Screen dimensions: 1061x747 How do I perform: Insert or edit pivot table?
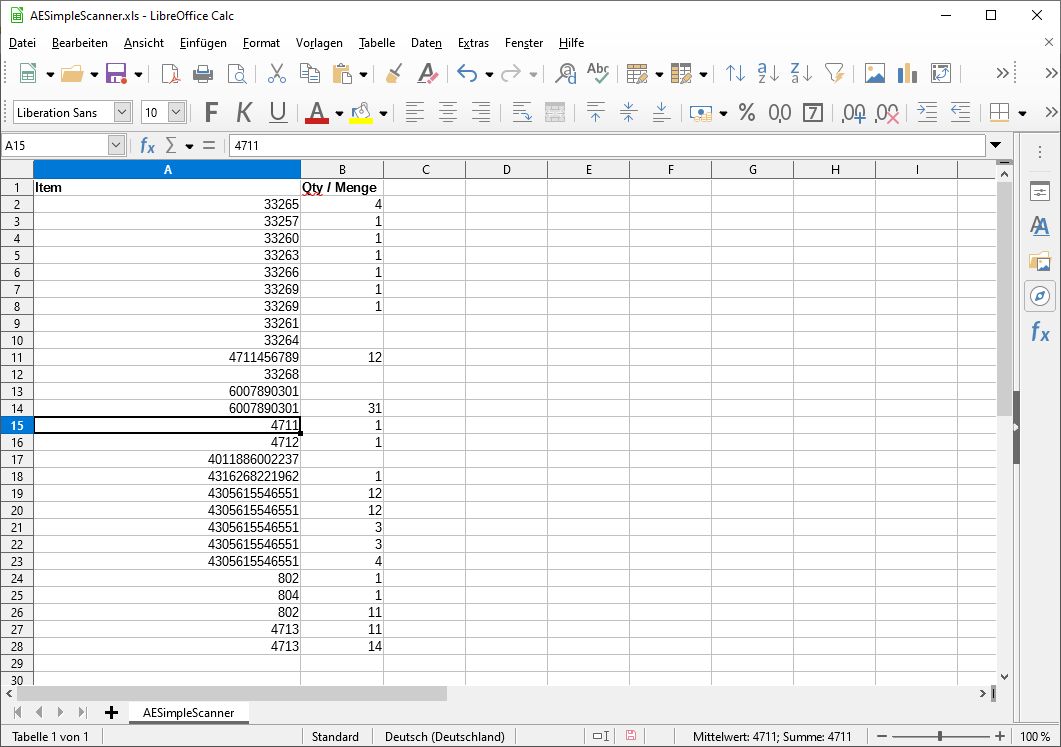pyautogui.click(x=941, y=73)
